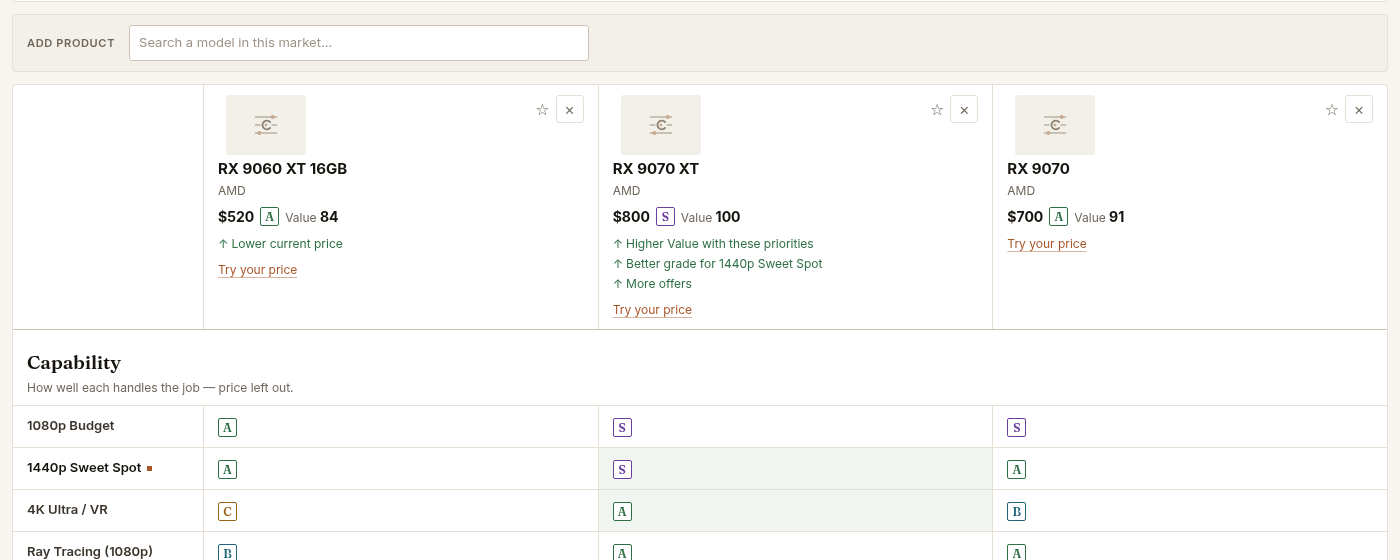Open the RX 9070 XT title
The width and height of the screenshot is (1400, 560).
coord(656,169)
